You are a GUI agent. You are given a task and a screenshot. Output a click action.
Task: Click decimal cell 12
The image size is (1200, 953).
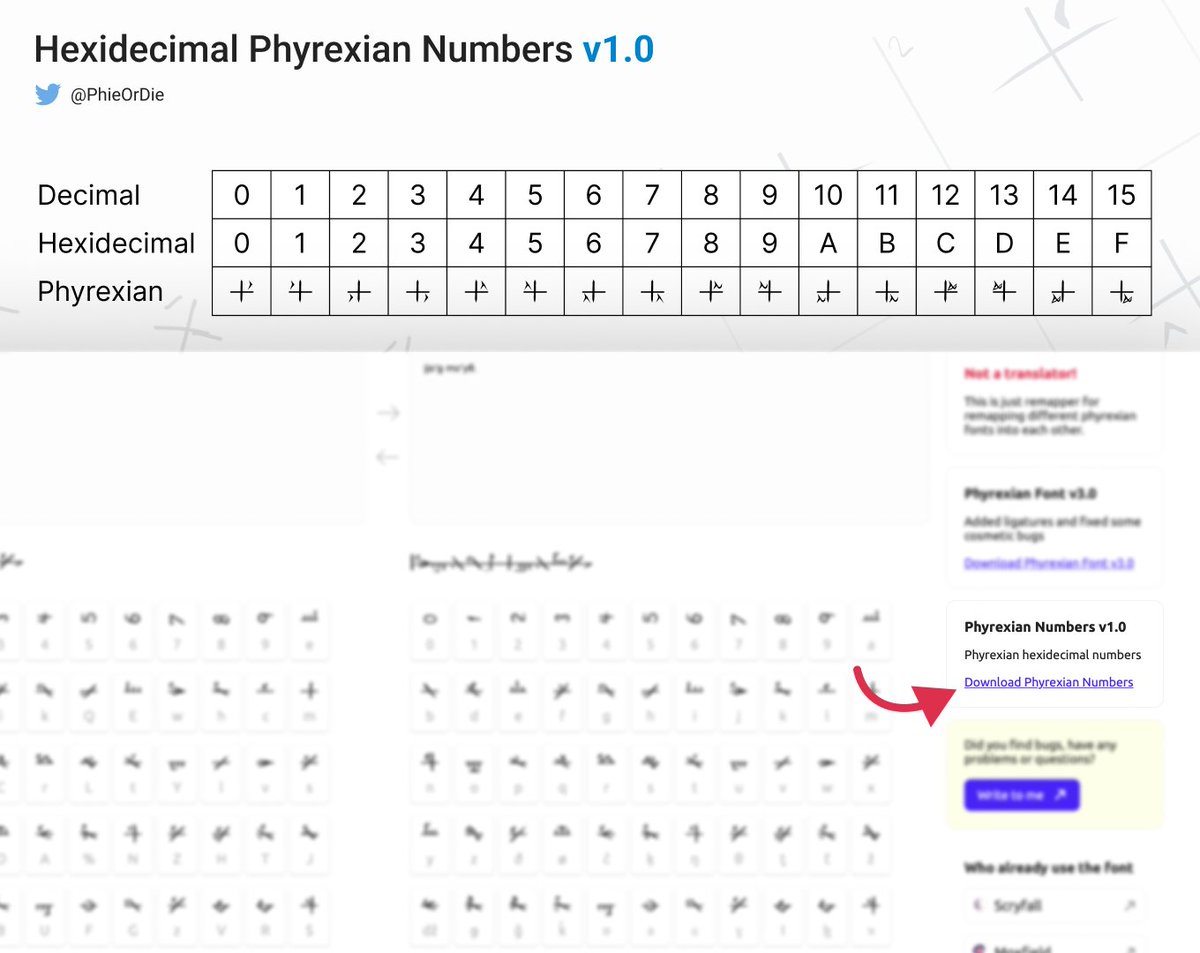coord(945,195)
